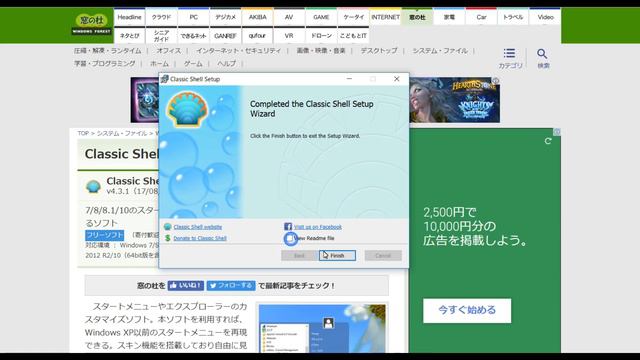Open the Visit us on Facebook link

pyautogui.click(x=318, y=227)
